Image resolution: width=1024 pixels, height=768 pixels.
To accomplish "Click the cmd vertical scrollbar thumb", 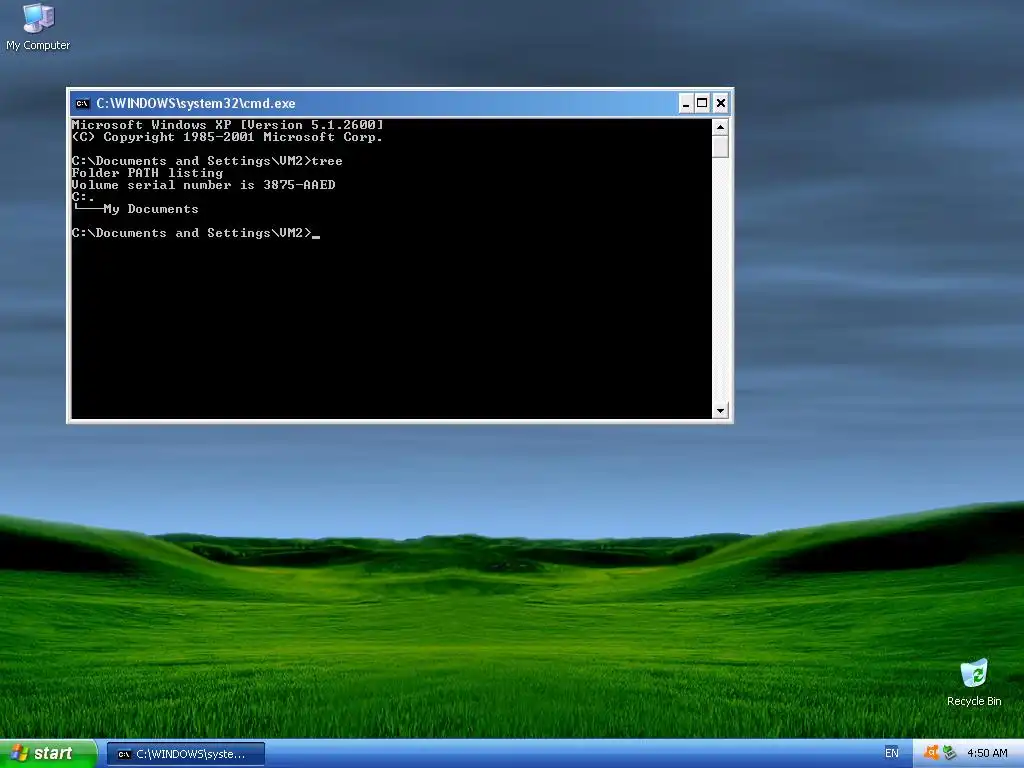I will coord(720,146).
